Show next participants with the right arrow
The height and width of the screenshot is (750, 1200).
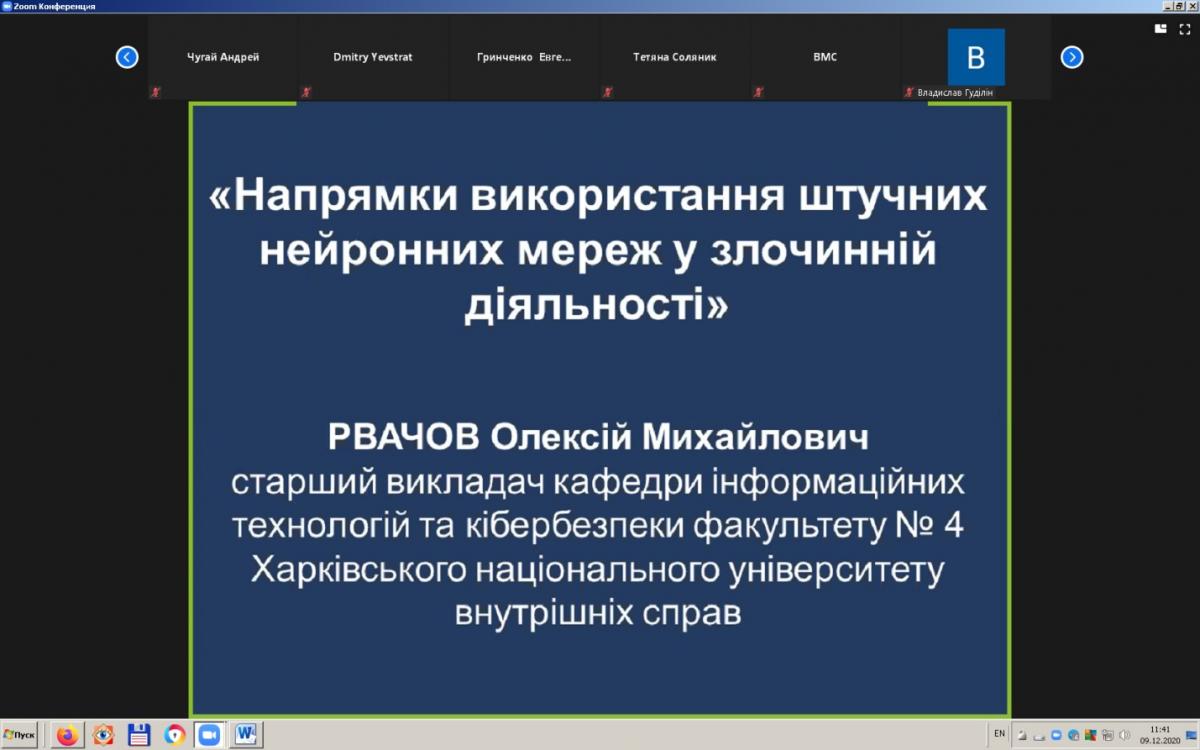[1072, 57]
